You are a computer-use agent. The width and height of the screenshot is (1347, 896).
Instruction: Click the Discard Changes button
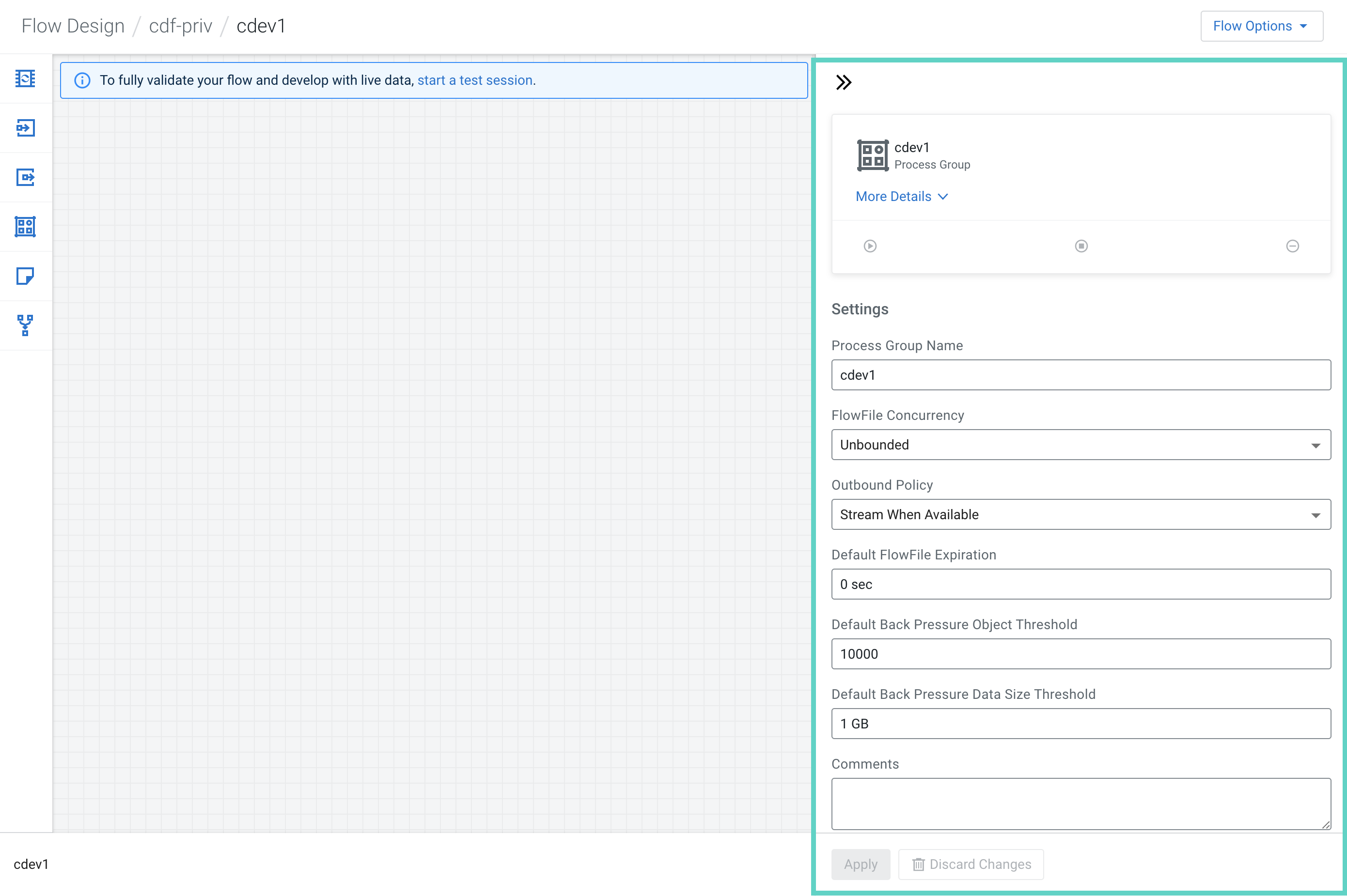click(971, 864)
